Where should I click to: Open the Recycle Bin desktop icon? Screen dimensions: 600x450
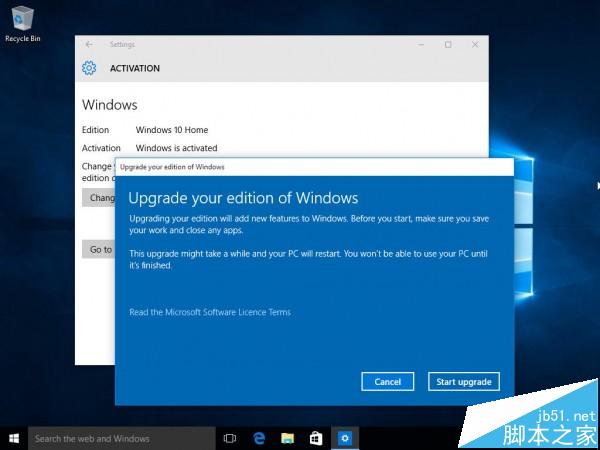point(21,20)
